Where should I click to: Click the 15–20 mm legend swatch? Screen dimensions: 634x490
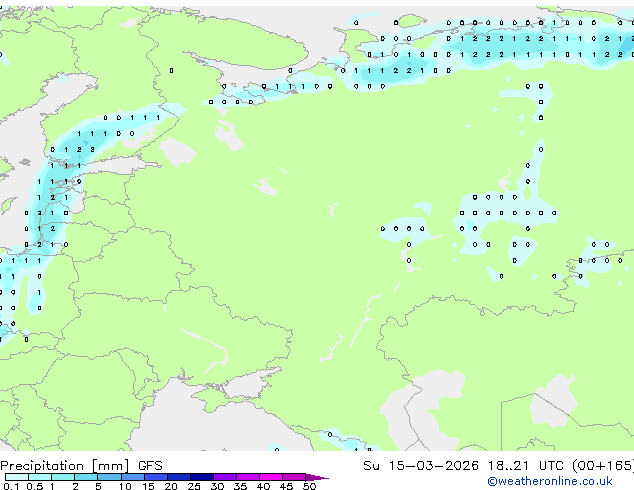[156, 477]
